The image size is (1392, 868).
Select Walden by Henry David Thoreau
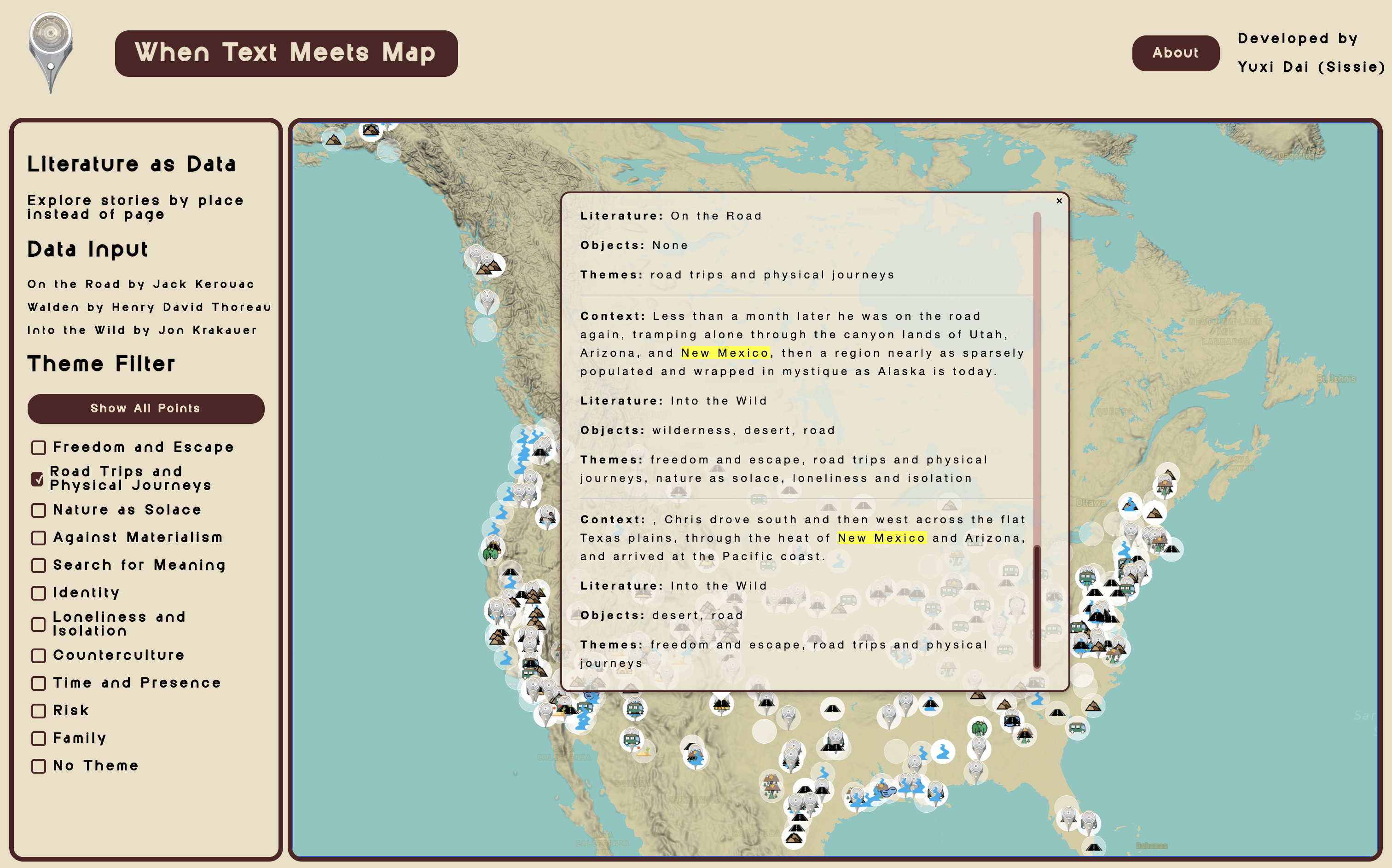149,307
